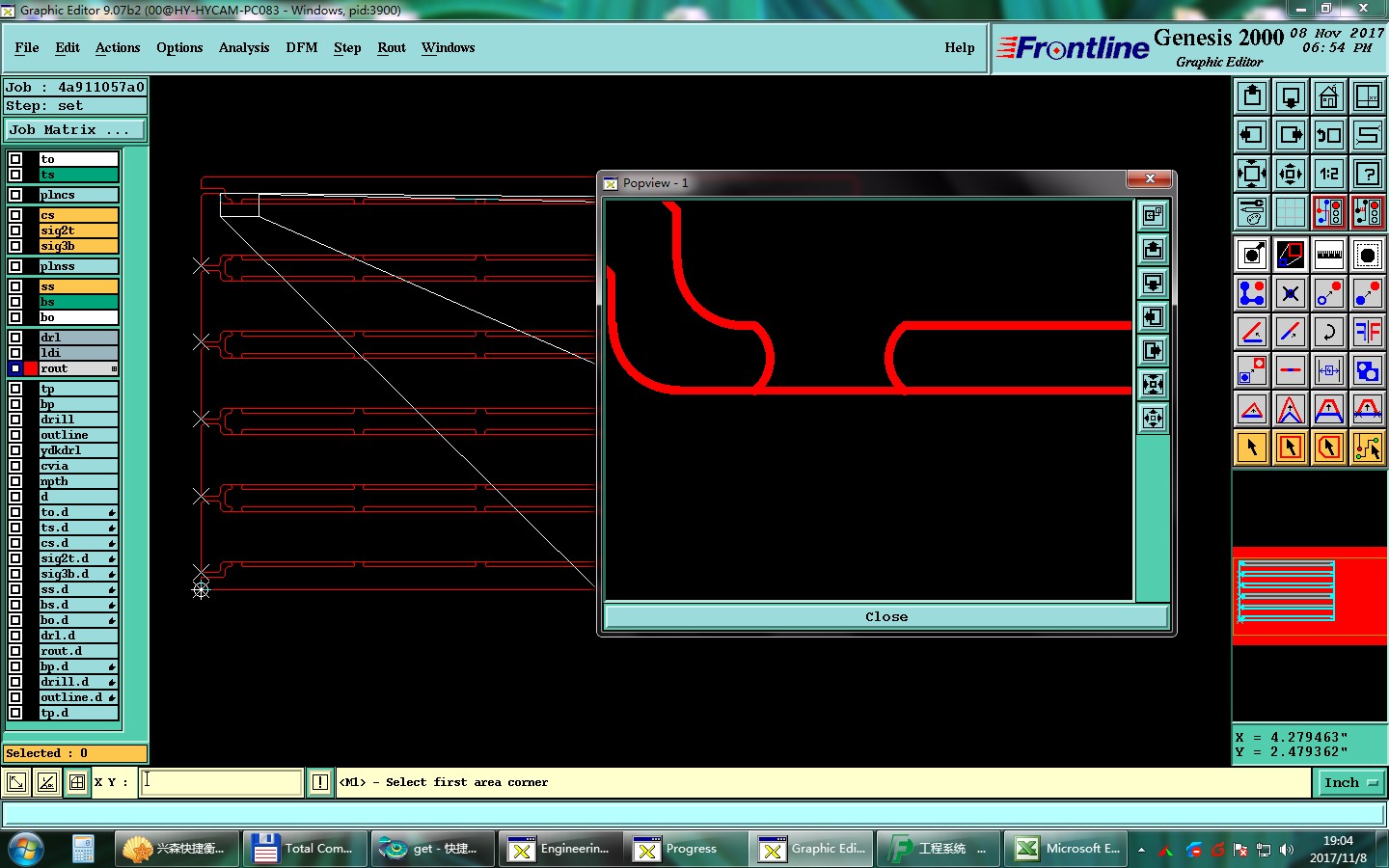Viewport: 1389px width, 868px height.
Task: Open the Edit menu
Action: [68, 47]
